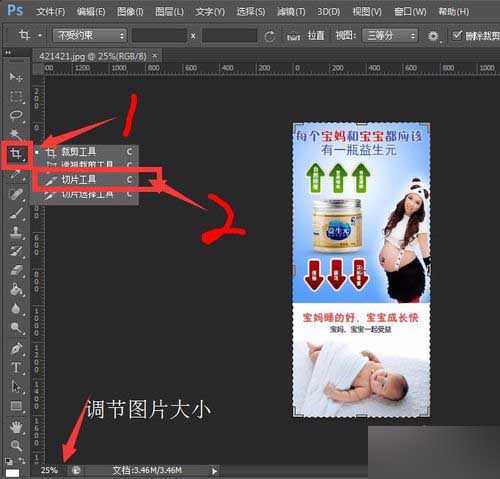Open the 窗口(W) menu
Image resolution: width=500 pixels, height=479 pixels.
(x=410, y=12)
